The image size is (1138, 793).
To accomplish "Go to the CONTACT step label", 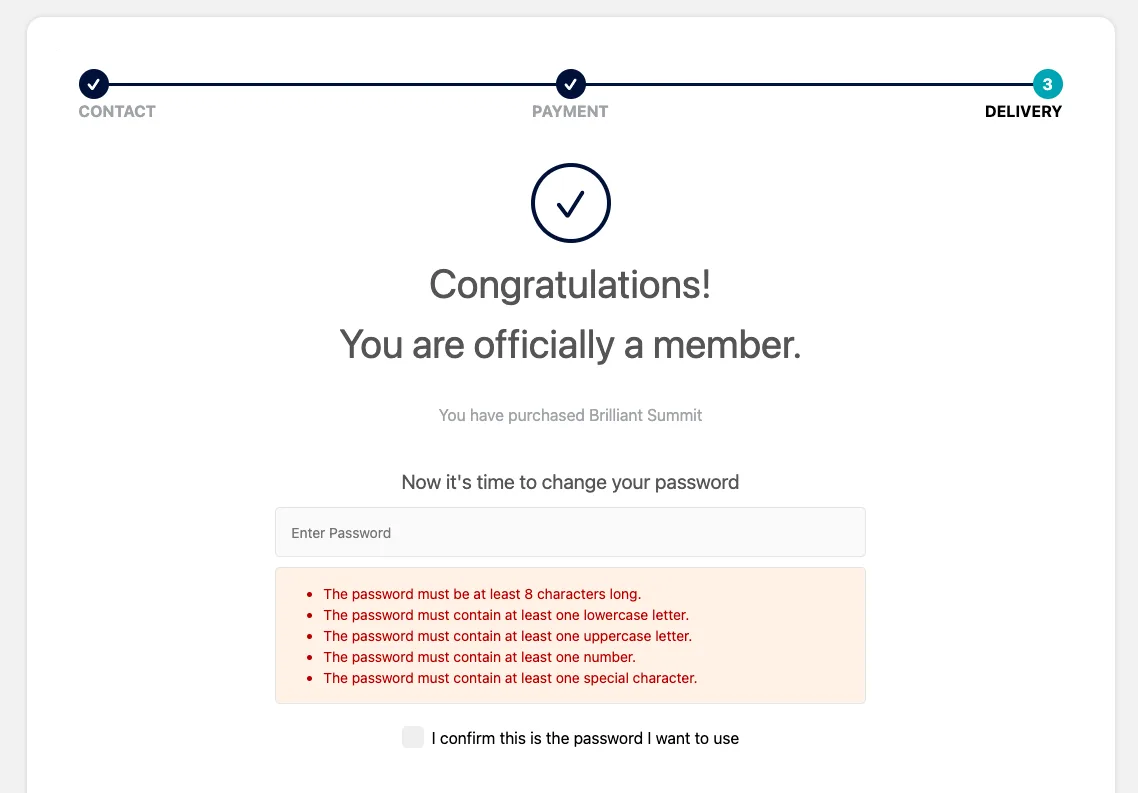I will pyautogui.click(x=117, y=112).
